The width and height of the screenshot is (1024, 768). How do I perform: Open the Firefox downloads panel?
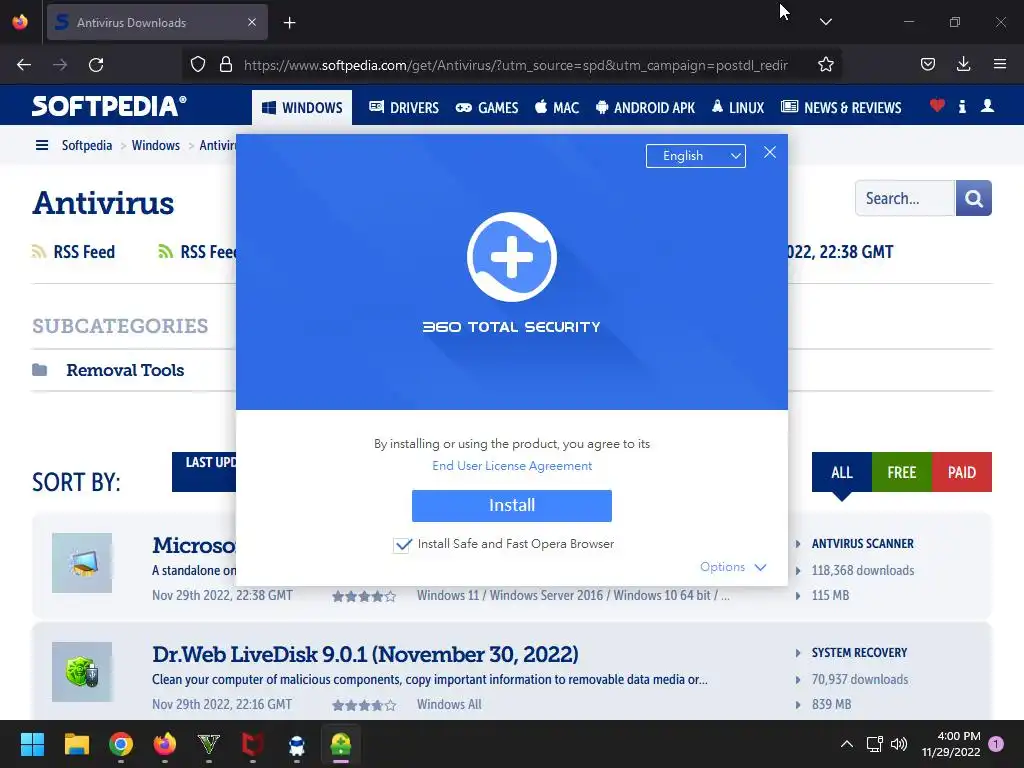pyautogui.click(x=963, y=64)
